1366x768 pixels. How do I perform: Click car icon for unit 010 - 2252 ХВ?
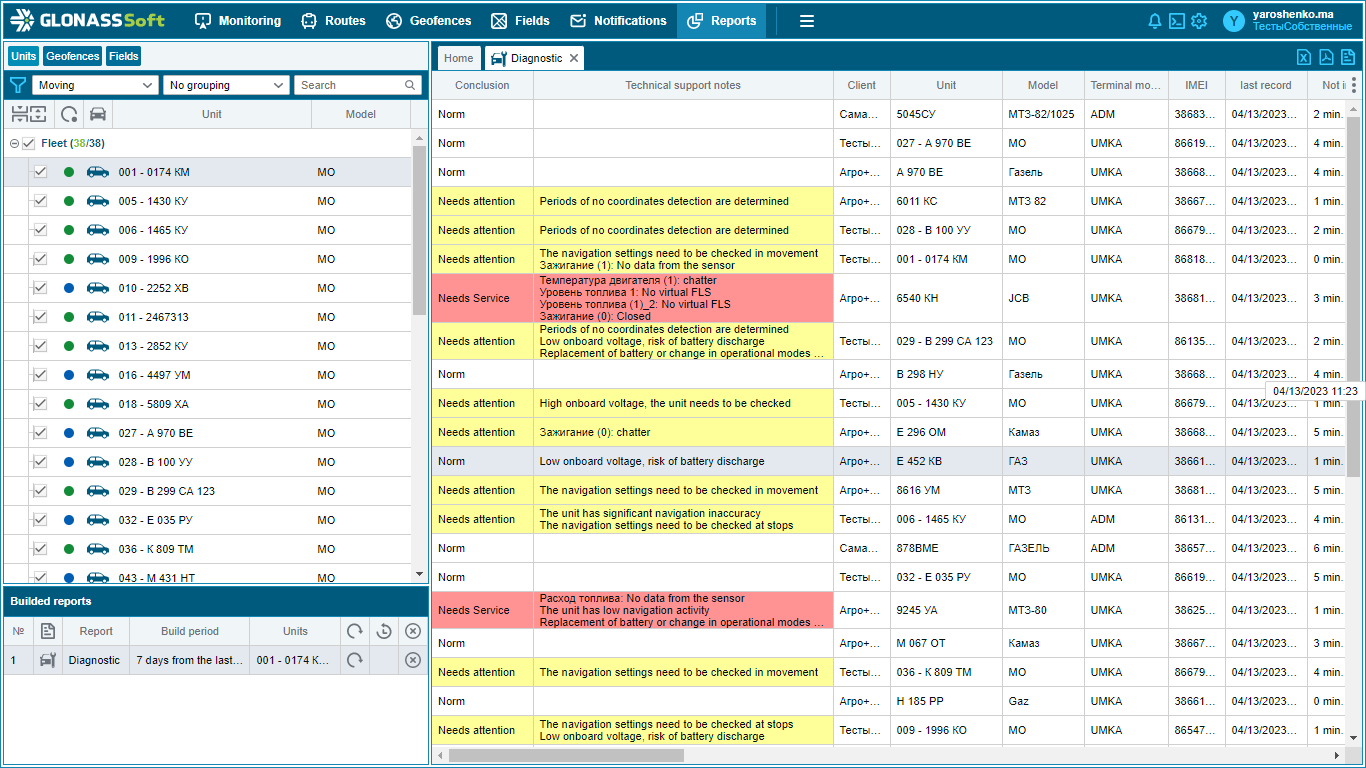coord(98,288)
